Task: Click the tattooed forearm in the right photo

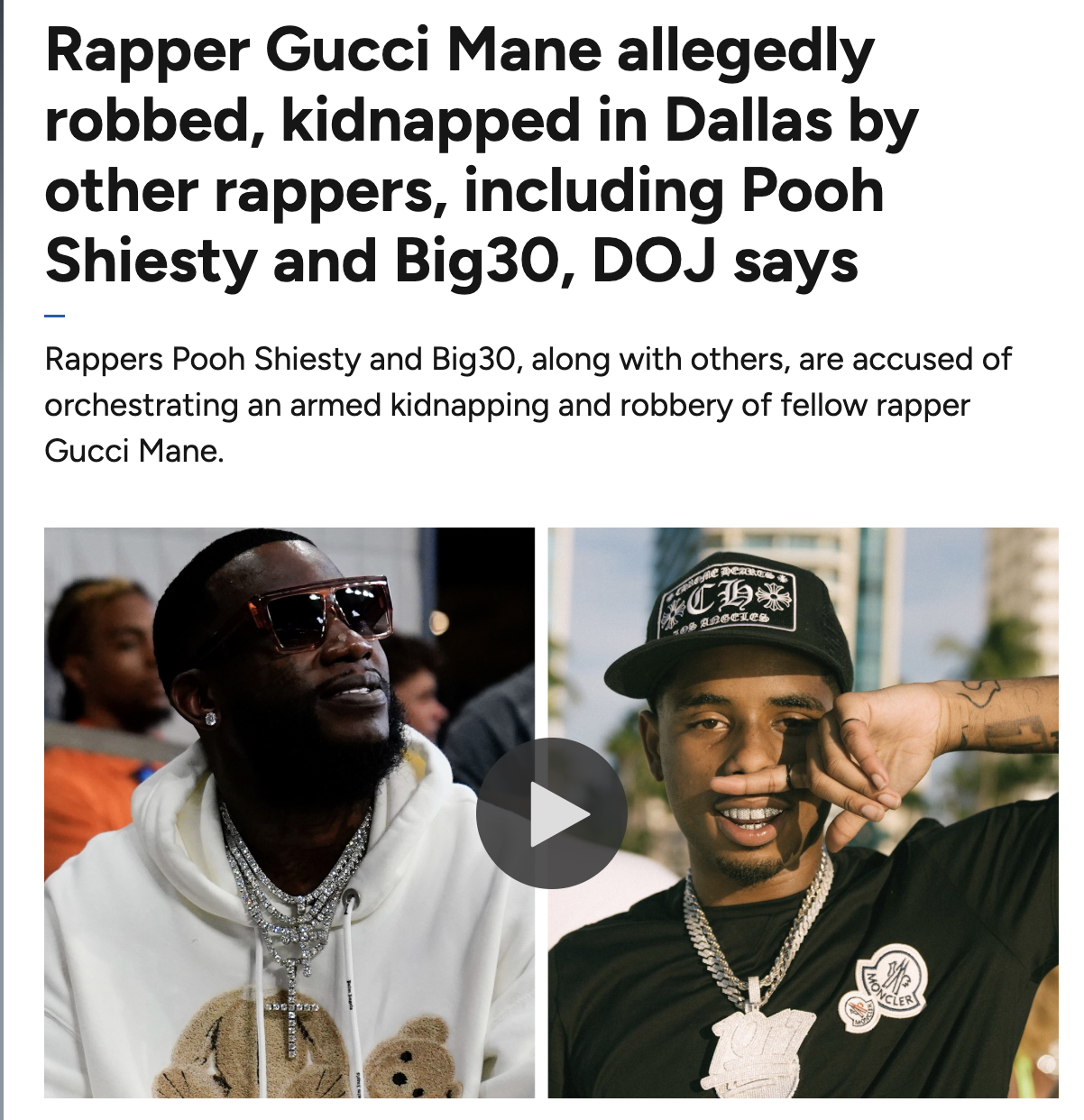Action: (x=1001, y=717)
